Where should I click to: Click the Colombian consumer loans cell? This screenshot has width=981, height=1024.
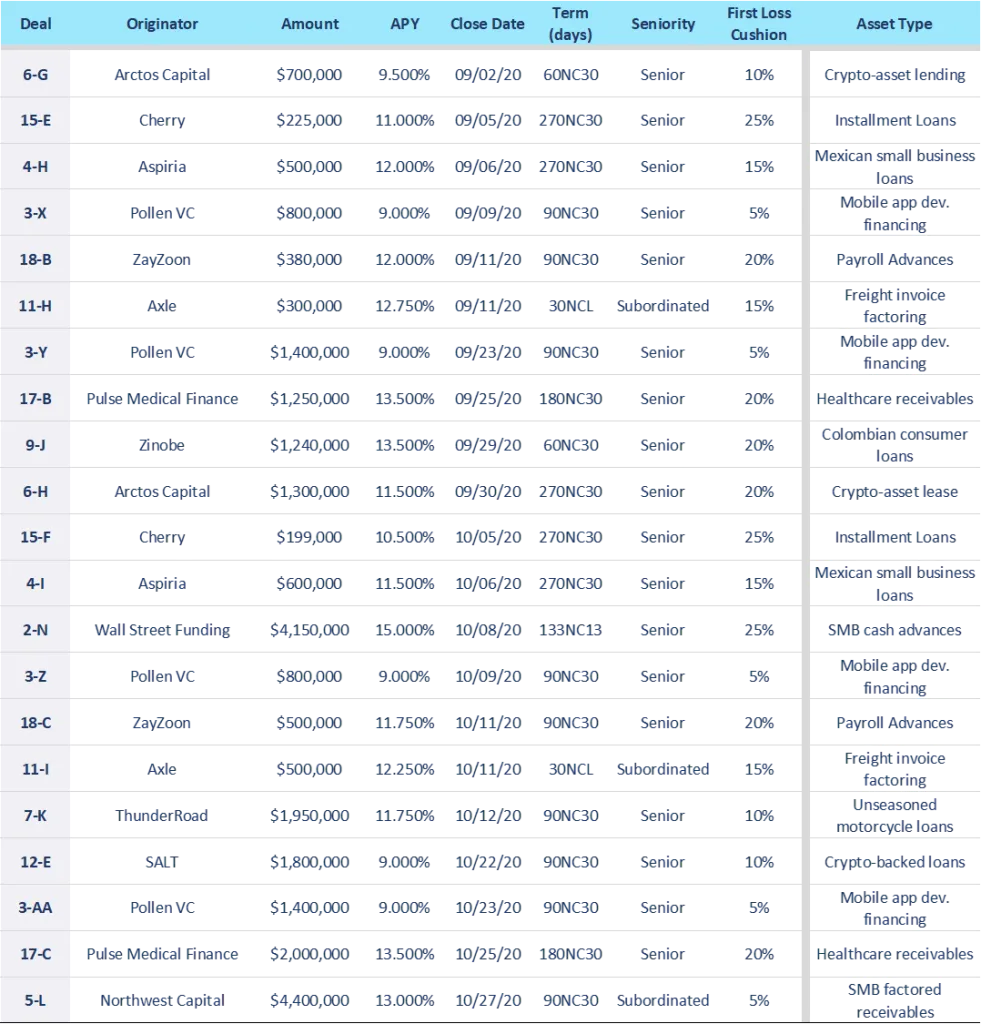point(894,445)
